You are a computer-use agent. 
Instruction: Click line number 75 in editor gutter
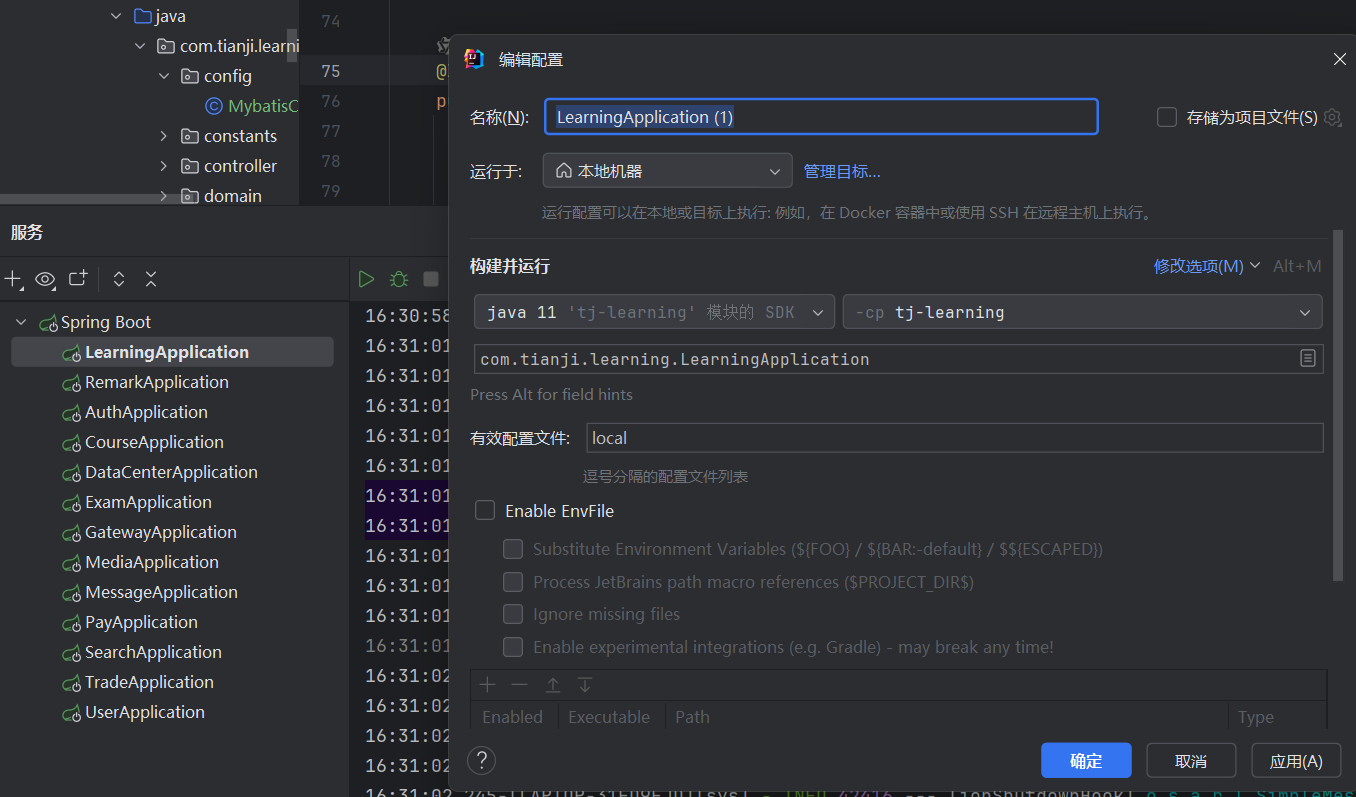tap(330, 71)
